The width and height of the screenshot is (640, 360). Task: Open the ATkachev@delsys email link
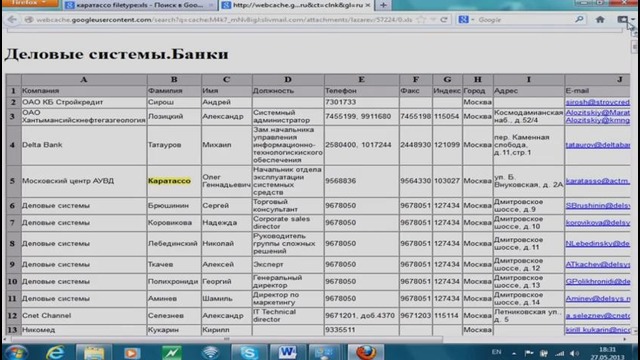(598, 264)
